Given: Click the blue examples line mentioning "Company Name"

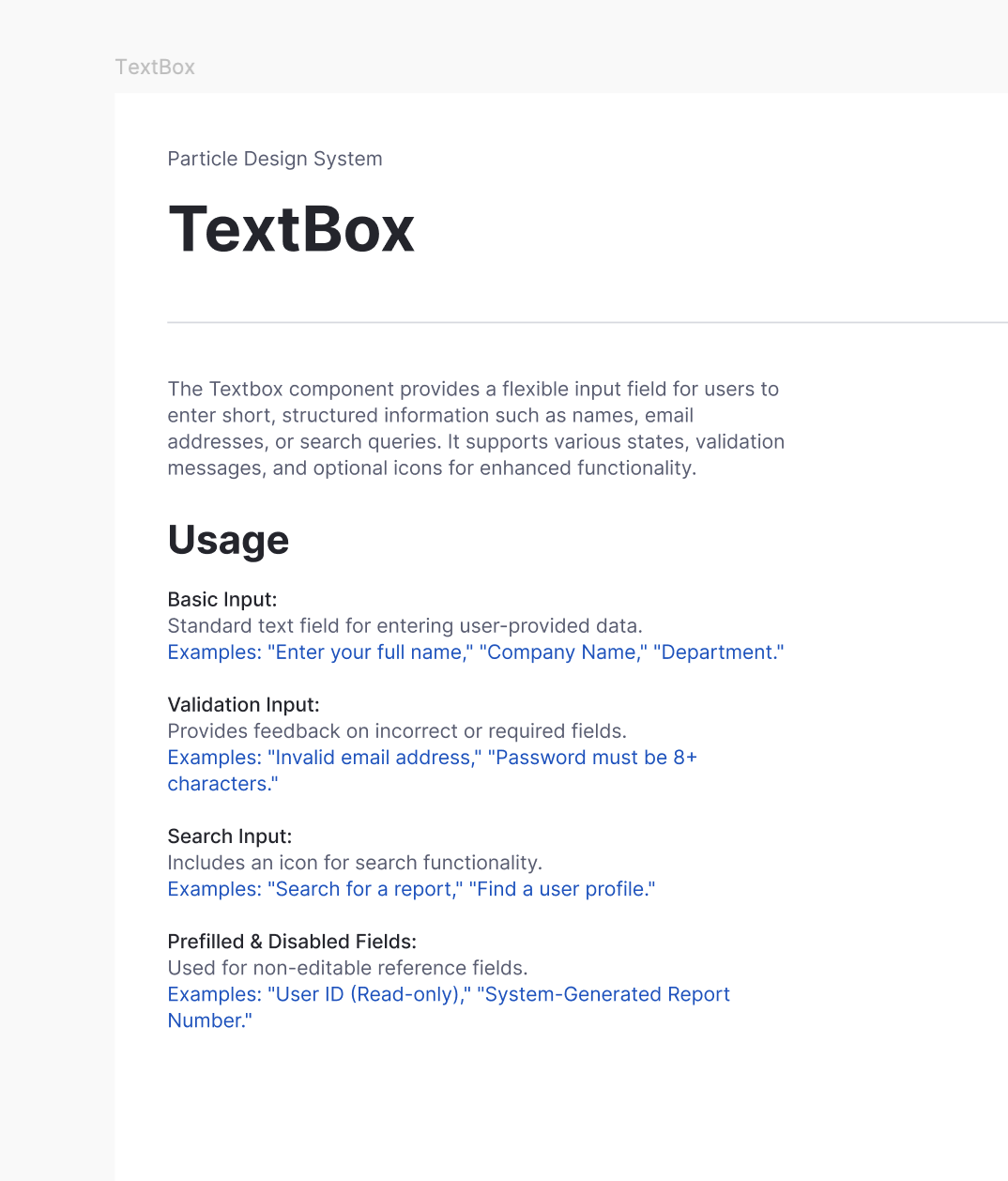Looking at the screenshot, I should click(x=476, y=652).
